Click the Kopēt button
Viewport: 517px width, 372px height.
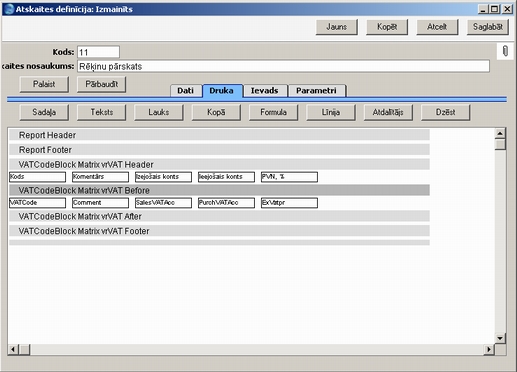pyautogui.click(x=387, y=27)
